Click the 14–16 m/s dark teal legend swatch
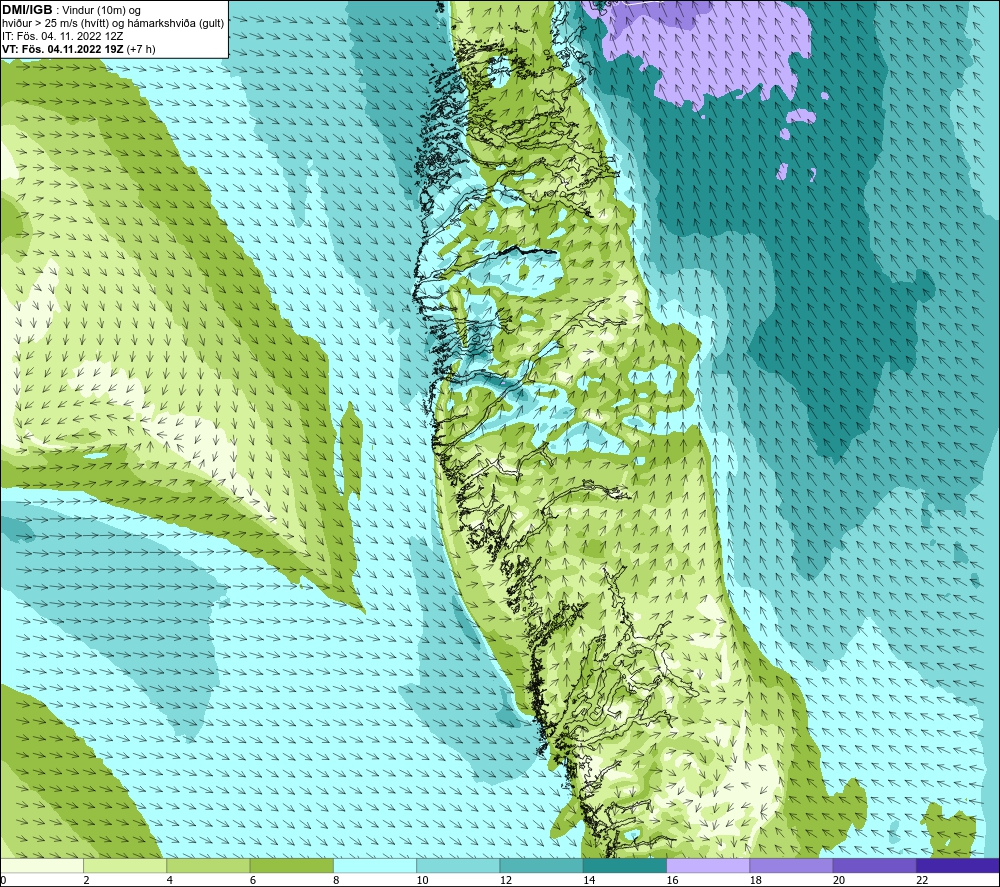 tap(625, 865)
